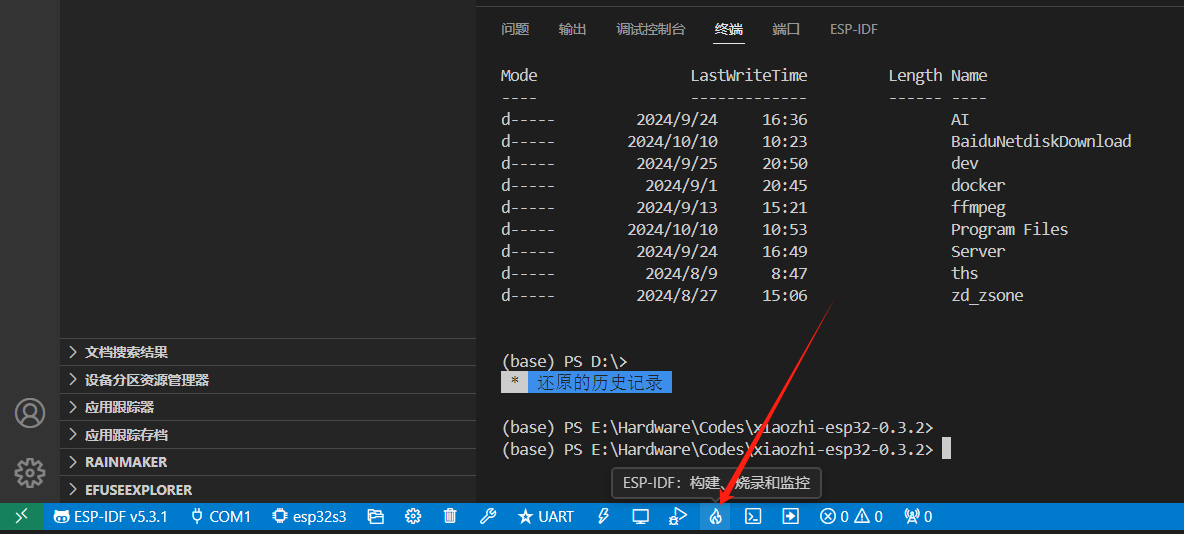The height and width of the screenshot is (534, 1184).
Task: Click the debug launch icon in status bar
Action: (x=678, y=517)
